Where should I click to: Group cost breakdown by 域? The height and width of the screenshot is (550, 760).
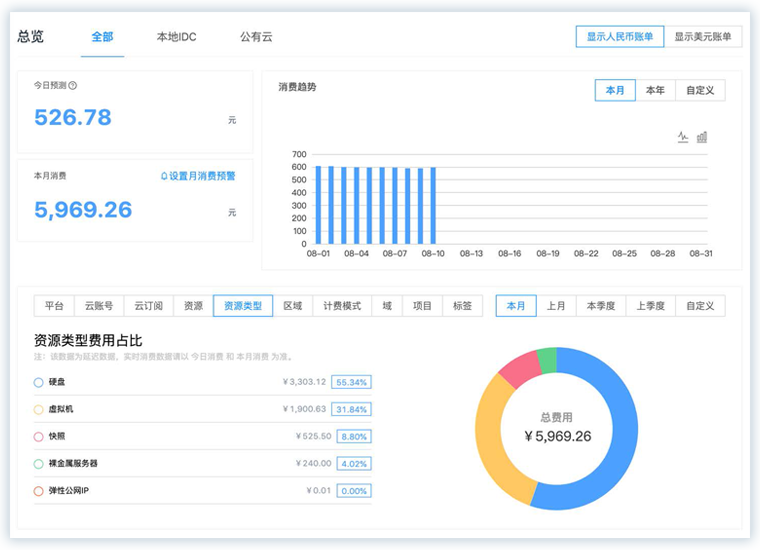click(x=387, y=306)
